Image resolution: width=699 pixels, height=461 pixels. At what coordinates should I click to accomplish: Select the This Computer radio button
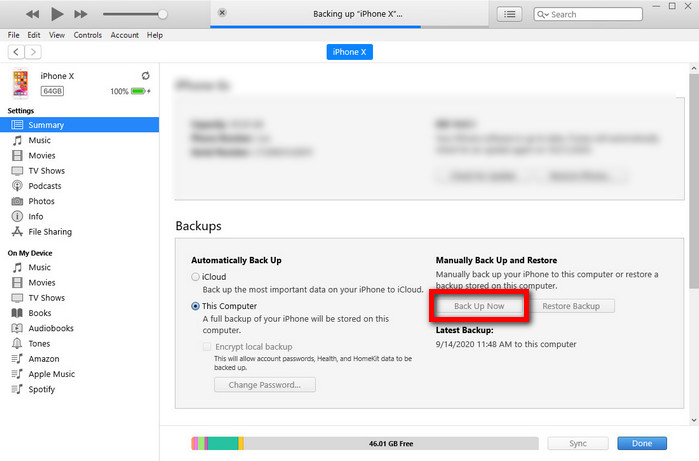point(195,306)
